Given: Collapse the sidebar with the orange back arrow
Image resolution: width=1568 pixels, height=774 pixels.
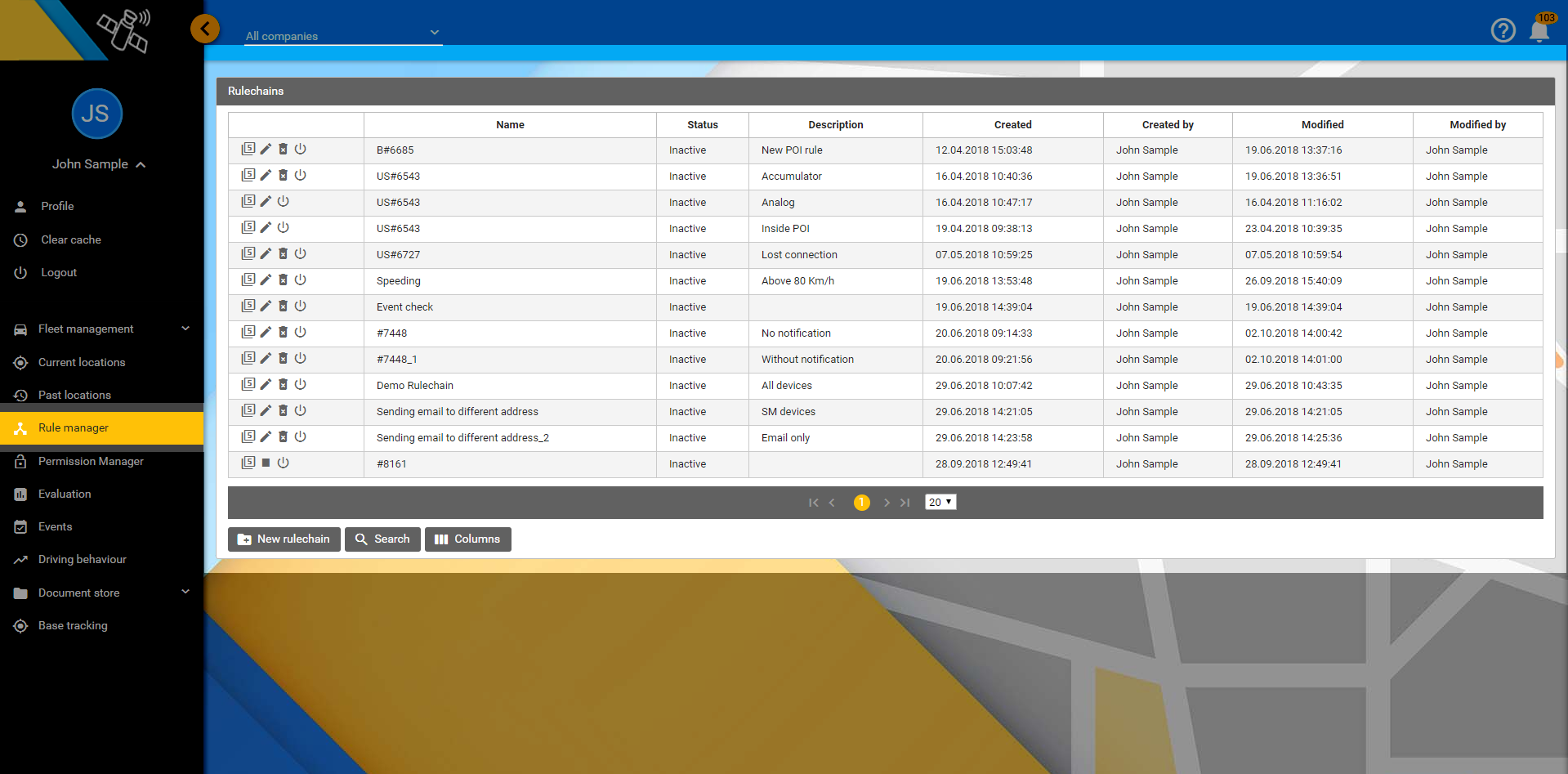Looking at the screenshot, I should [205, 29].
